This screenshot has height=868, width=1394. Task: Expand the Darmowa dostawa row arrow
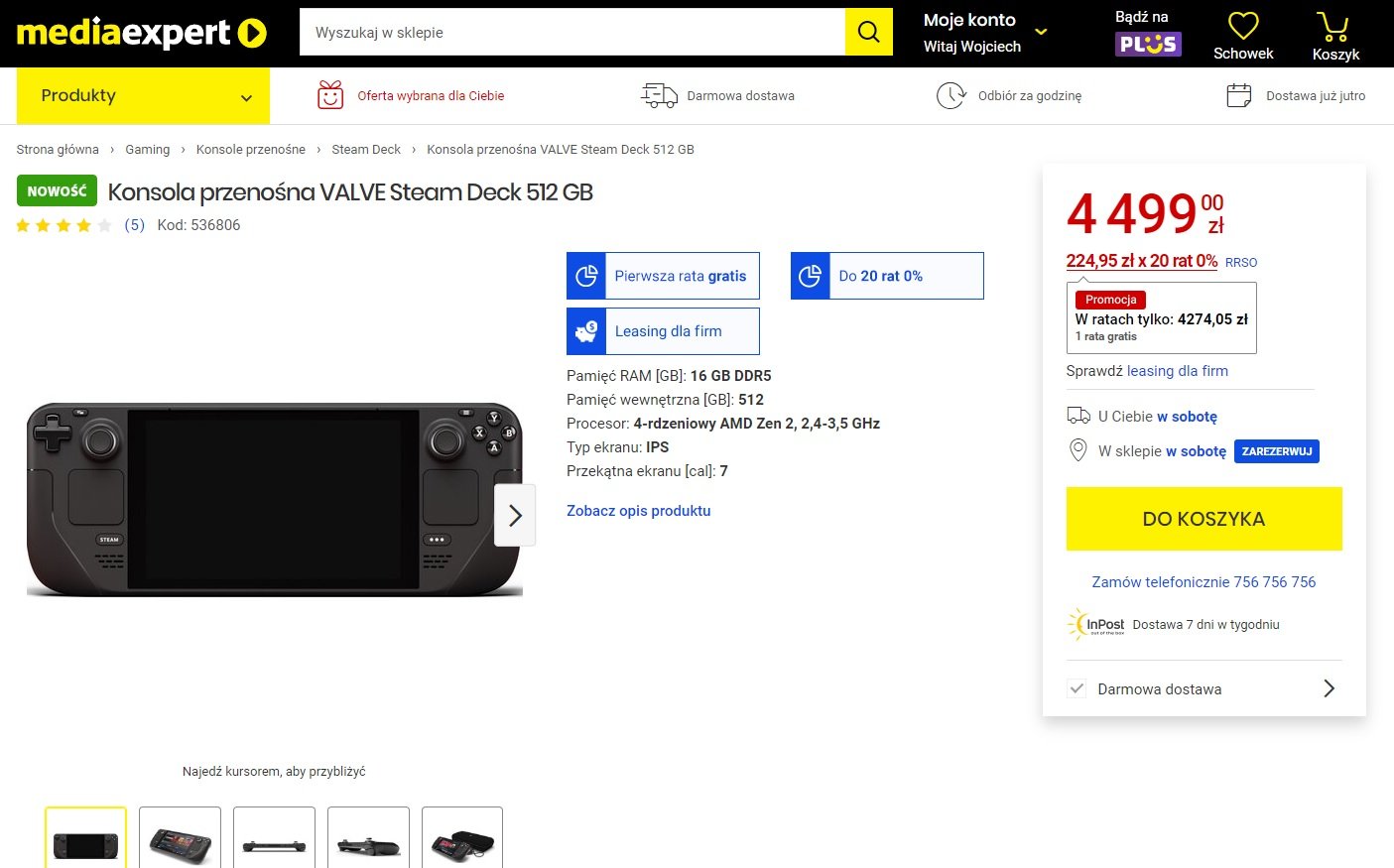[x=1329, y=688]
